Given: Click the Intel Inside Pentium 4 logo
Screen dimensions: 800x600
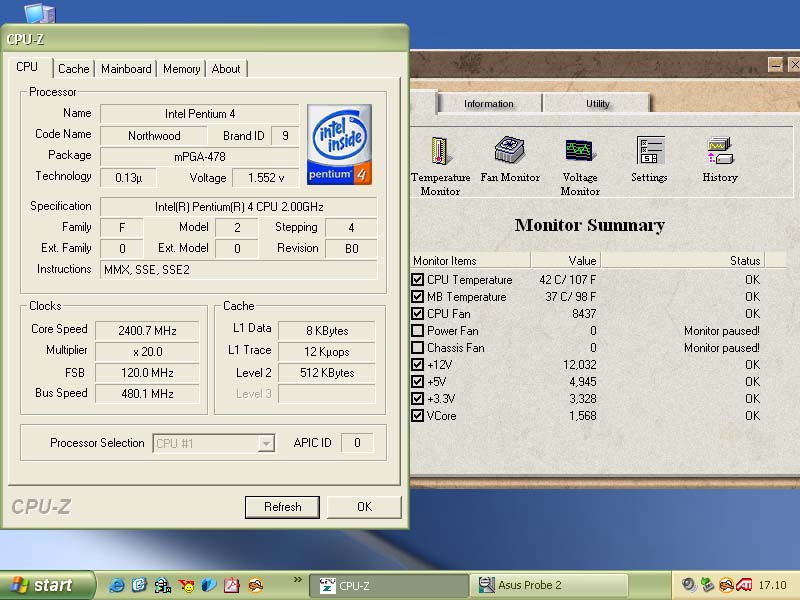Looking at the screenshot, I should coord(339,144).
